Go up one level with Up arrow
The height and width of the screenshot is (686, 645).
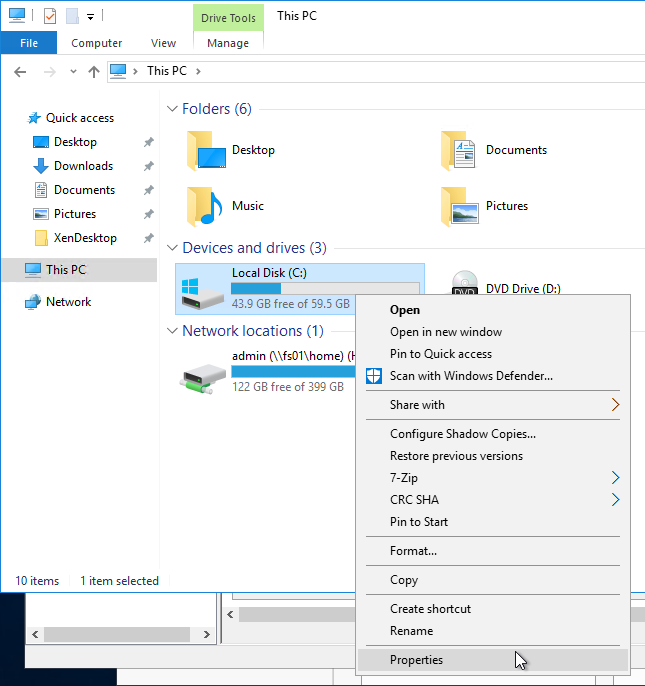(x=94, y=71)
